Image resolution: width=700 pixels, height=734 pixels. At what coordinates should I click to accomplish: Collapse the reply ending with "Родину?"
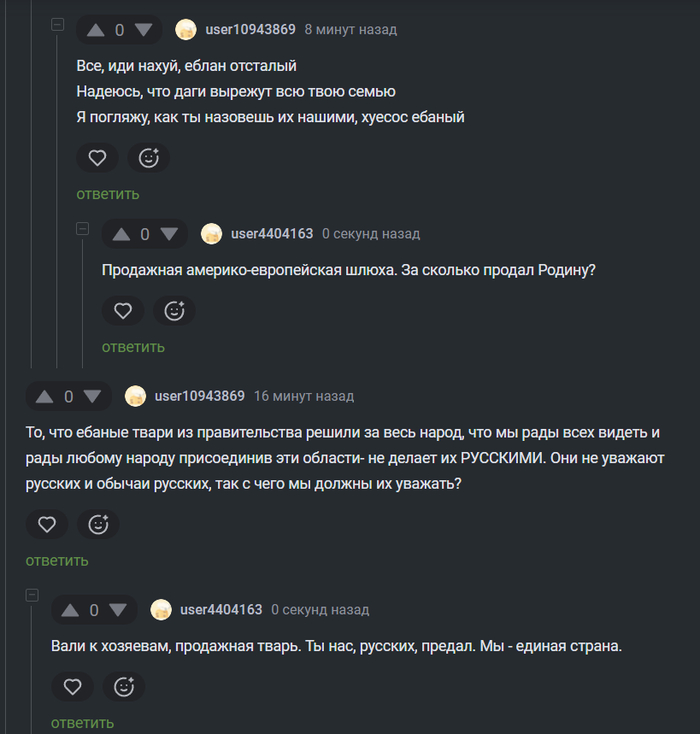(x=83, y=228)
